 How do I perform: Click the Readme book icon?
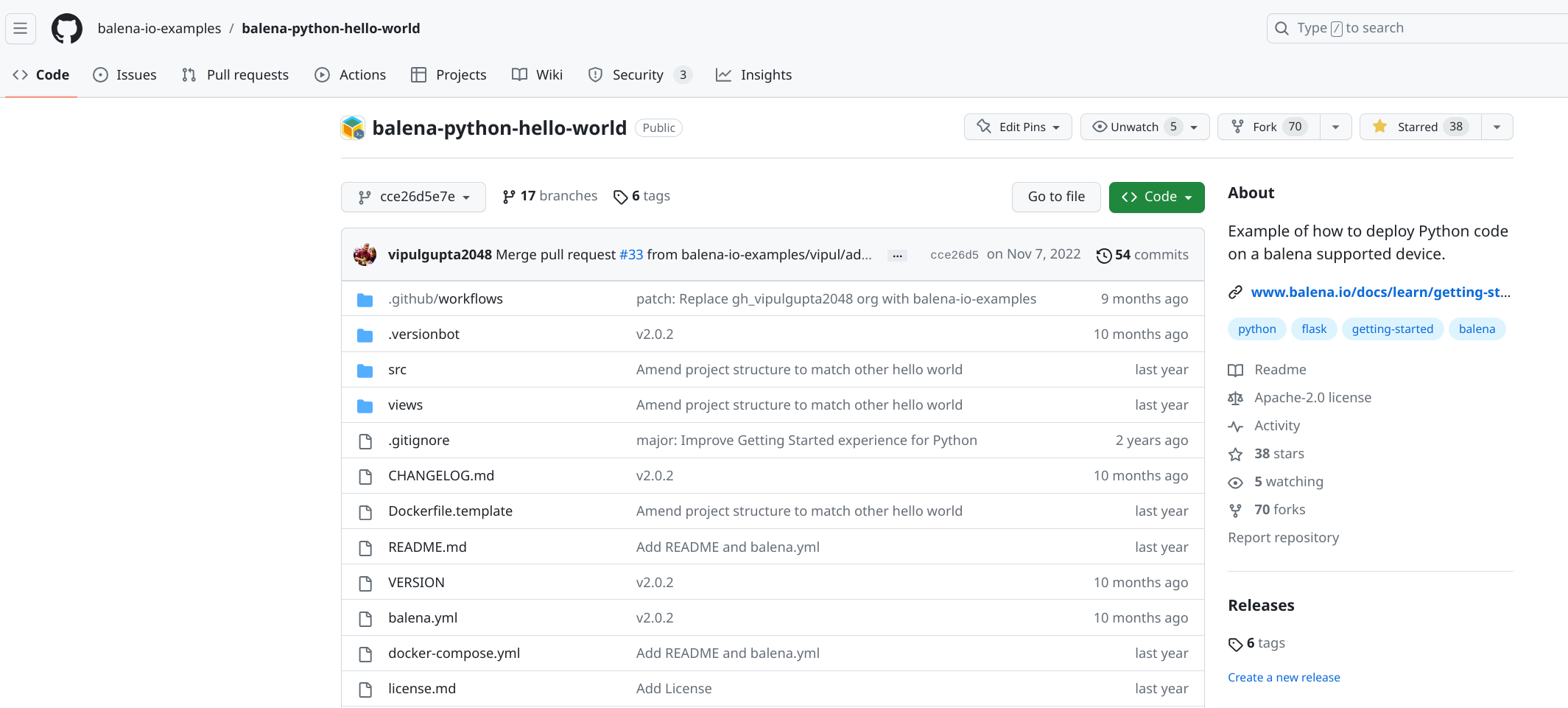click(1235, 371)
